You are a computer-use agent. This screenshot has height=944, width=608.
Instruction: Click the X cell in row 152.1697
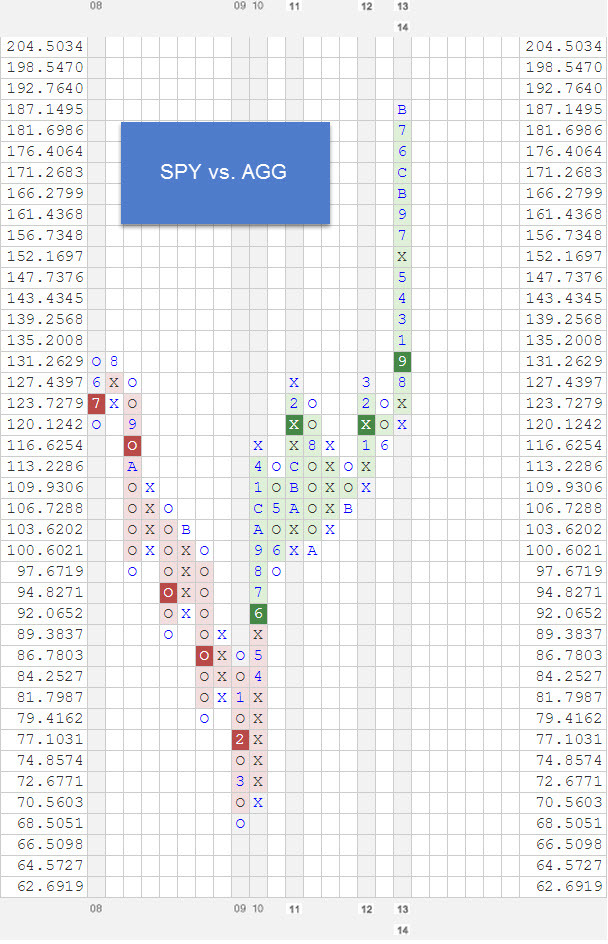coord(402,256)
